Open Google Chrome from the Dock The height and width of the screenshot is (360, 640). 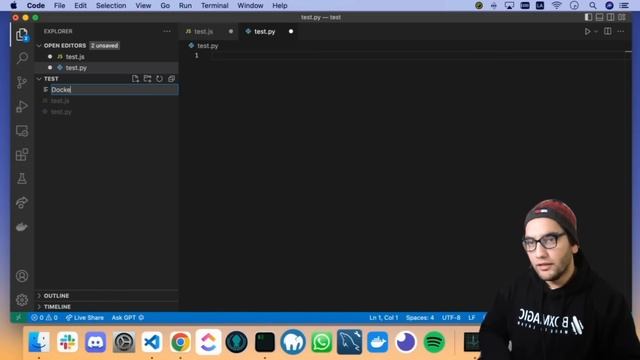point(180,342)
